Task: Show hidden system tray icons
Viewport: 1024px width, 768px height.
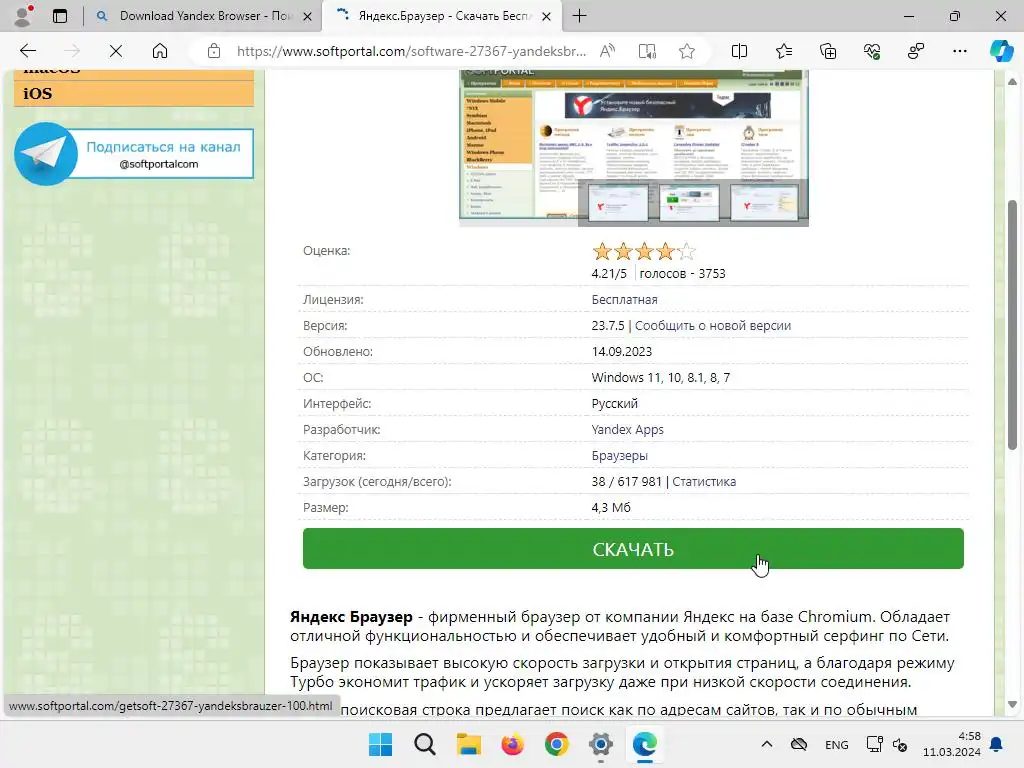Action: click(767, 744)
